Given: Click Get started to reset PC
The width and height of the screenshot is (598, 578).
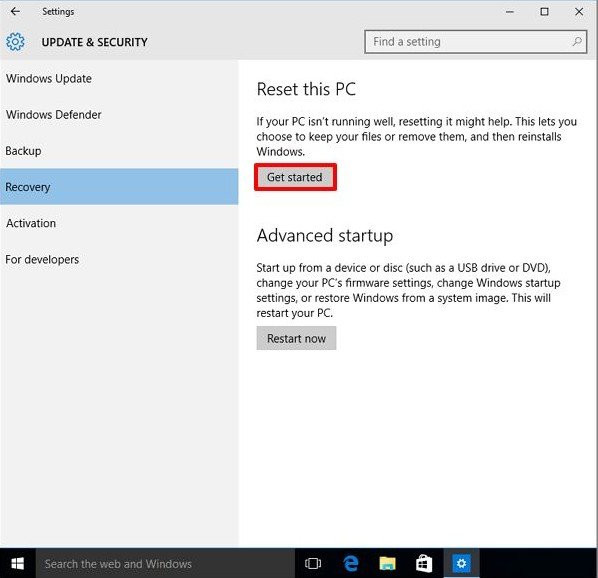Looking at the screenshot, I should (295, 177).
